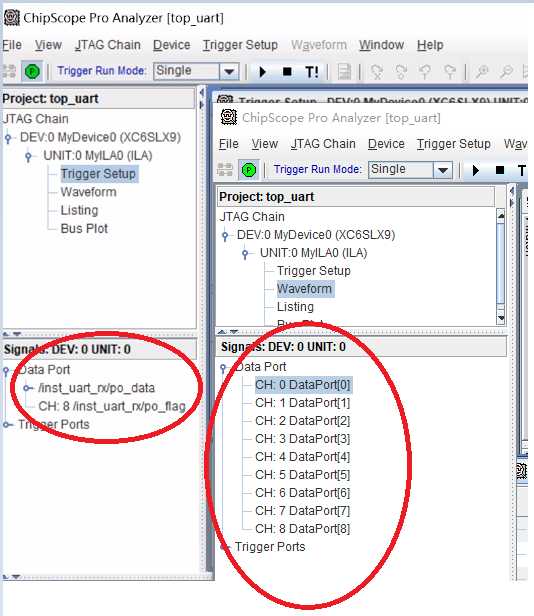Screen dimensions: 534x616
Task: Open File menu in back window
Action: [12, 45]
